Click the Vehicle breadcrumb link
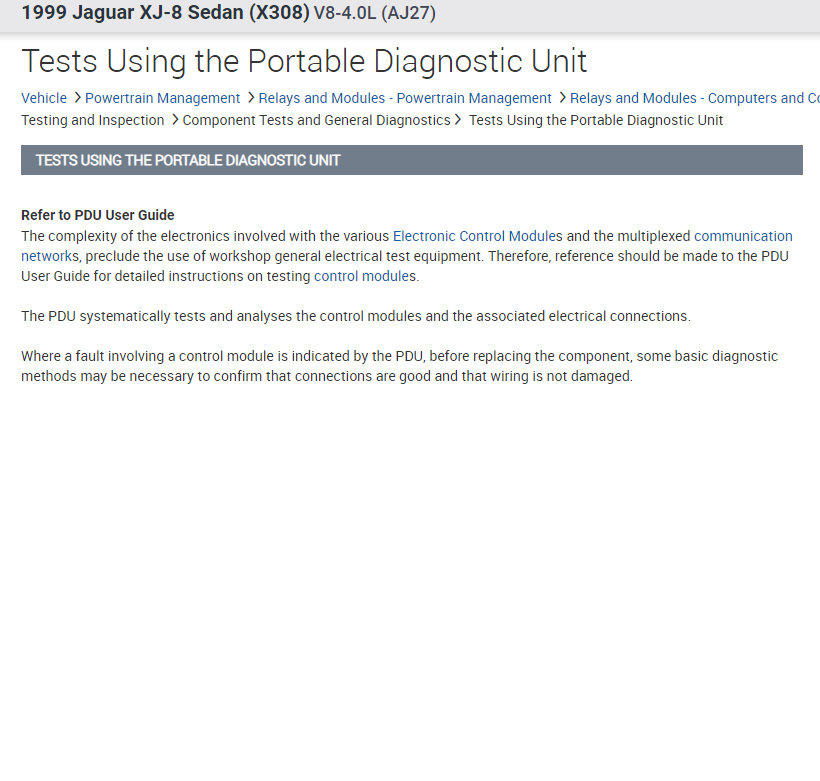This screenshot has width=820, height=781. pyautogui.click(x=44, y=98)
